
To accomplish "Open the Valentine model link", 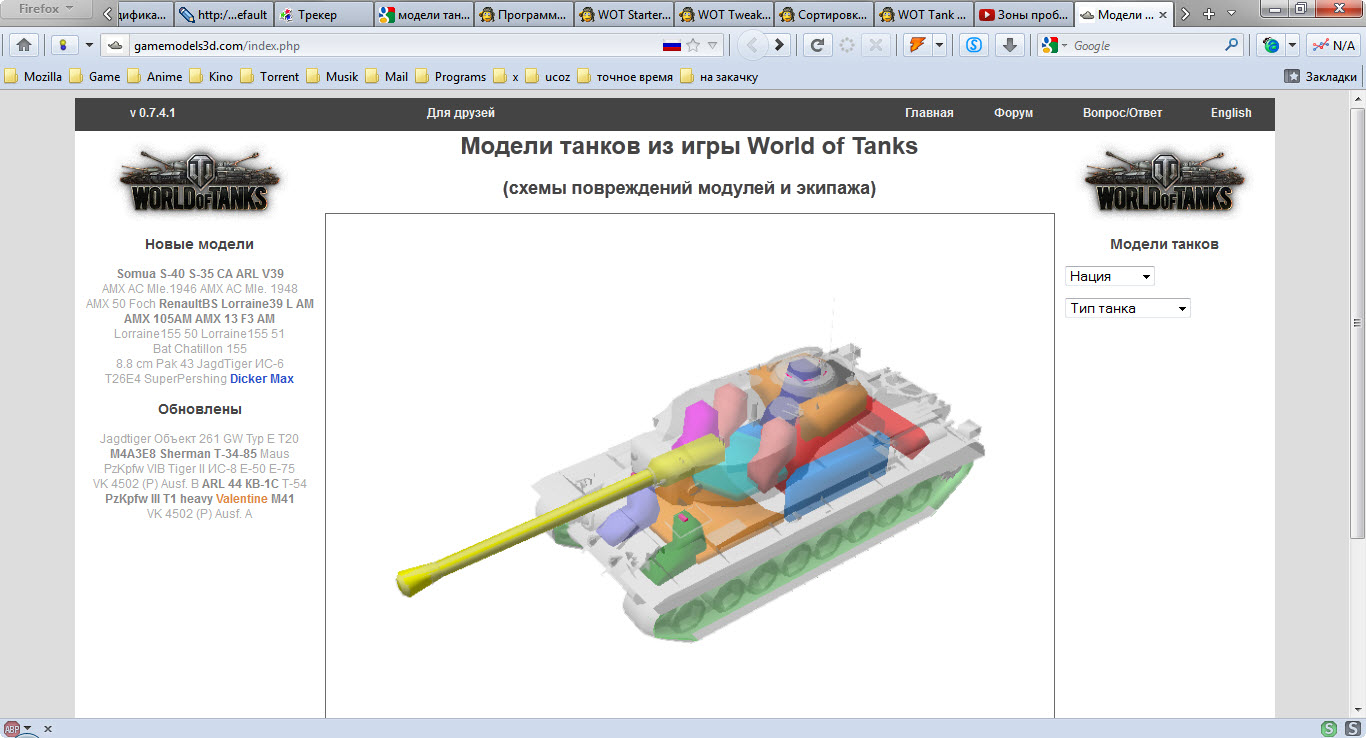I will click(243, 498).
